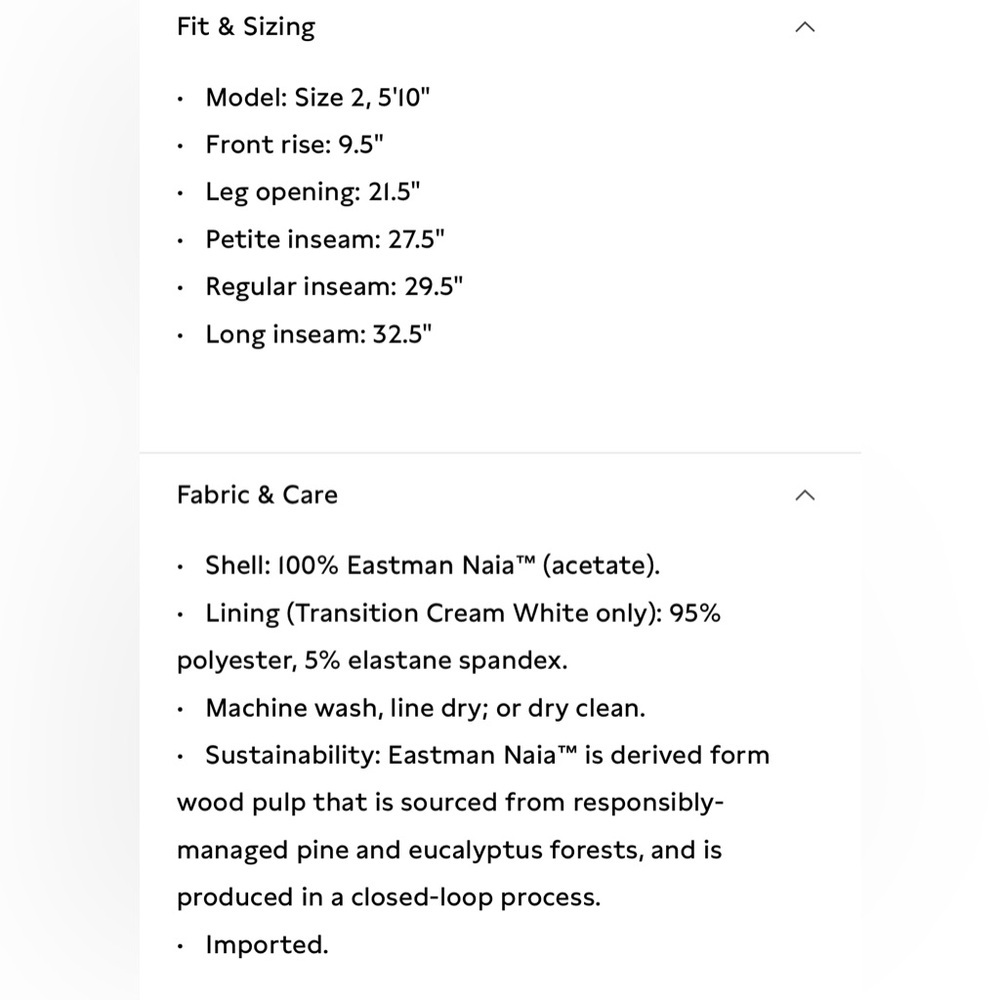Select the Fit & Sizing section heading
This screenshot has height=1000, width=1000.
(x=246, y=27)
